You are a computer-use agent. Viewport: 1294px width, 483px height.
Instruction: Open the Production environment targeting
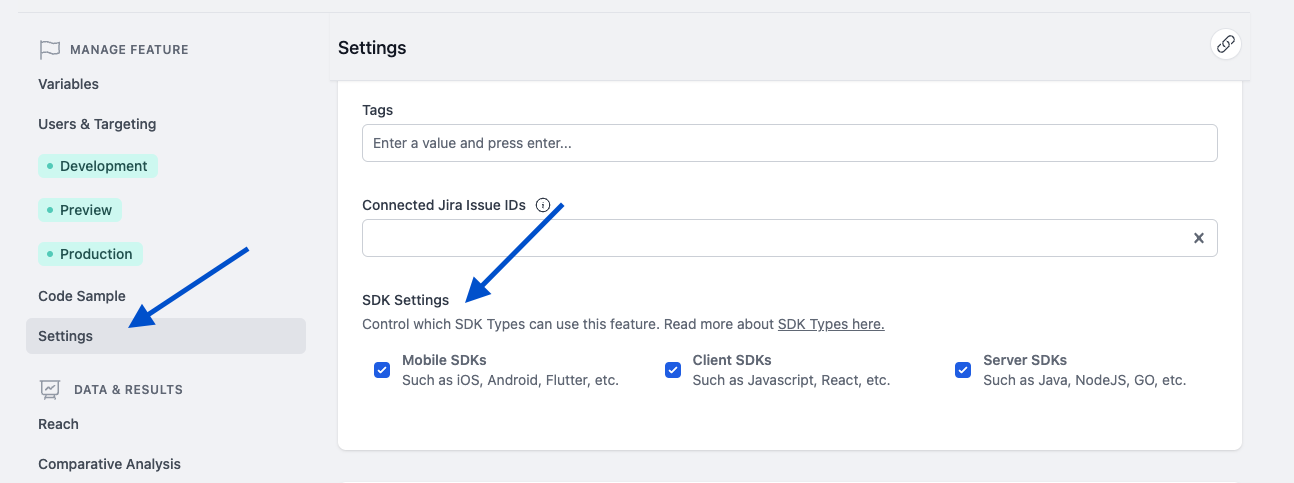coord(91,254)
